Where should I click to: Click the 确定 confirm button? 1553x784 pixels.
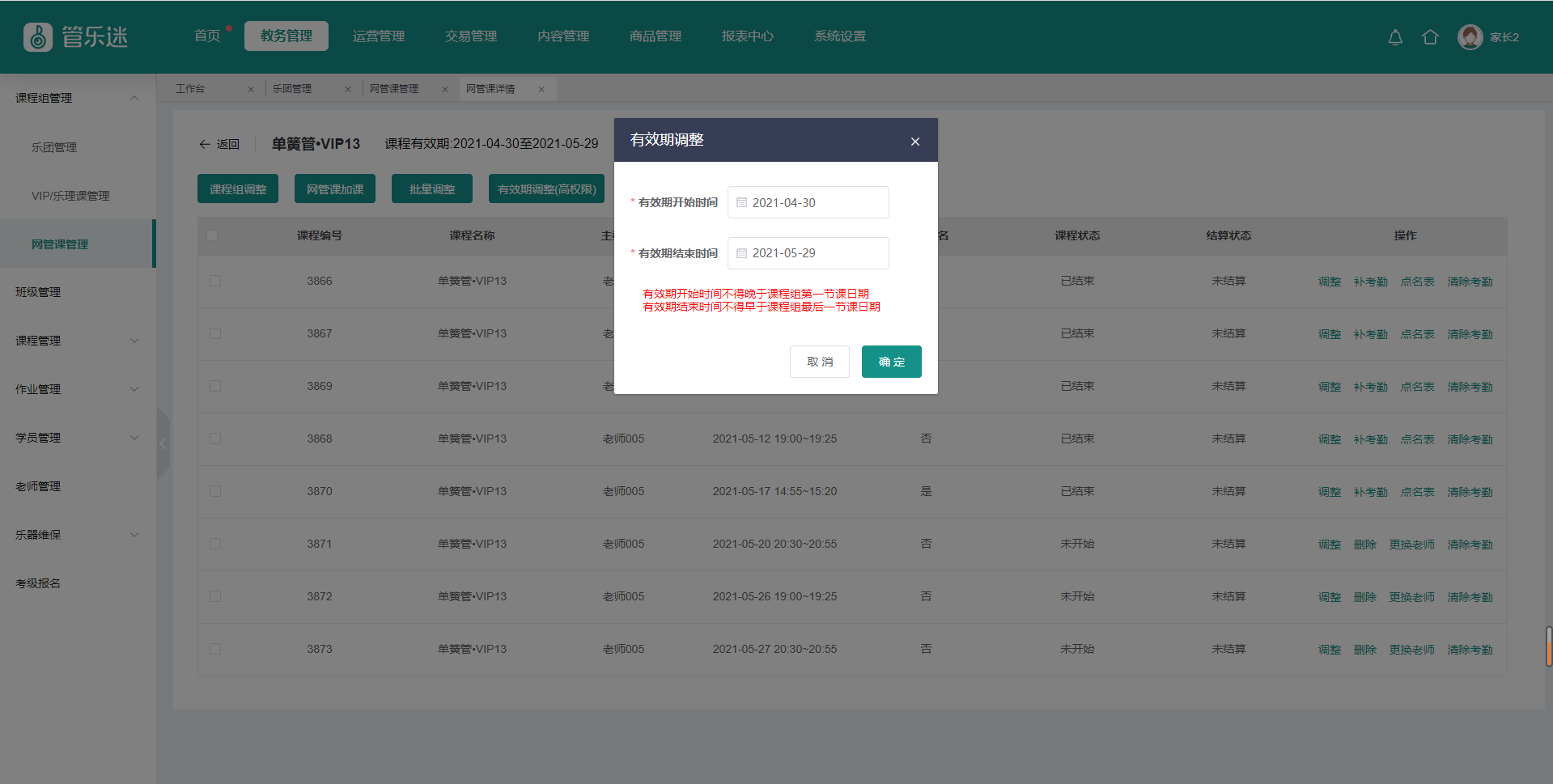coord(891,362)
